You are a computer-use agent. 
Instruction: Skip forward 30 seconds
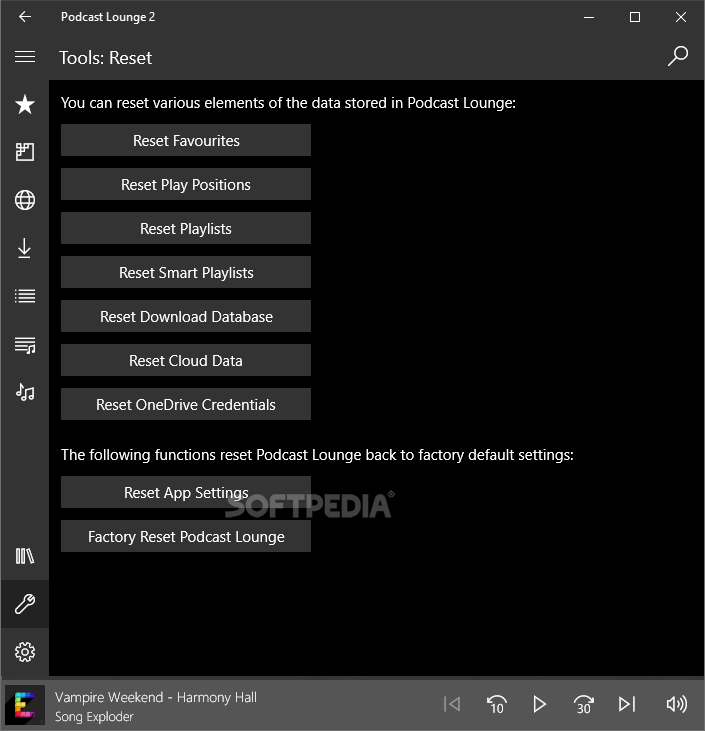click(x=583, y=704)
